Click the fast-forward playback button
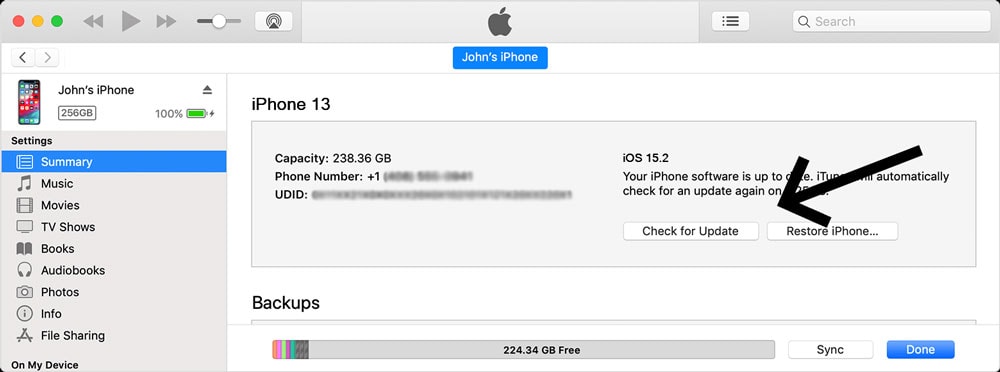Screen dimensions: 1000x372 click(x=166, y=21)
